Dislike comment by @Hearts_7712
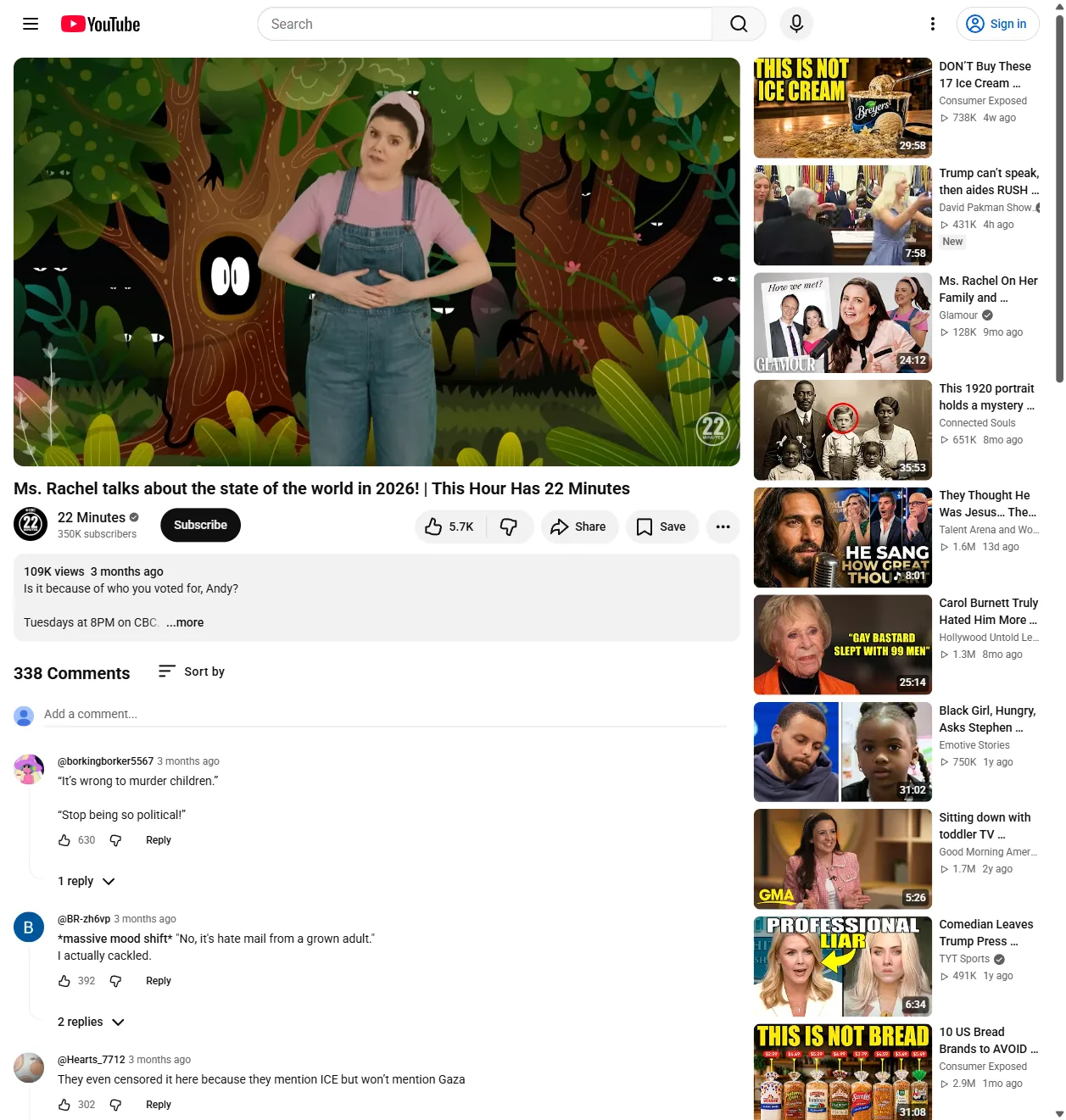The image size is (1066, 1120). point(116,1105)
